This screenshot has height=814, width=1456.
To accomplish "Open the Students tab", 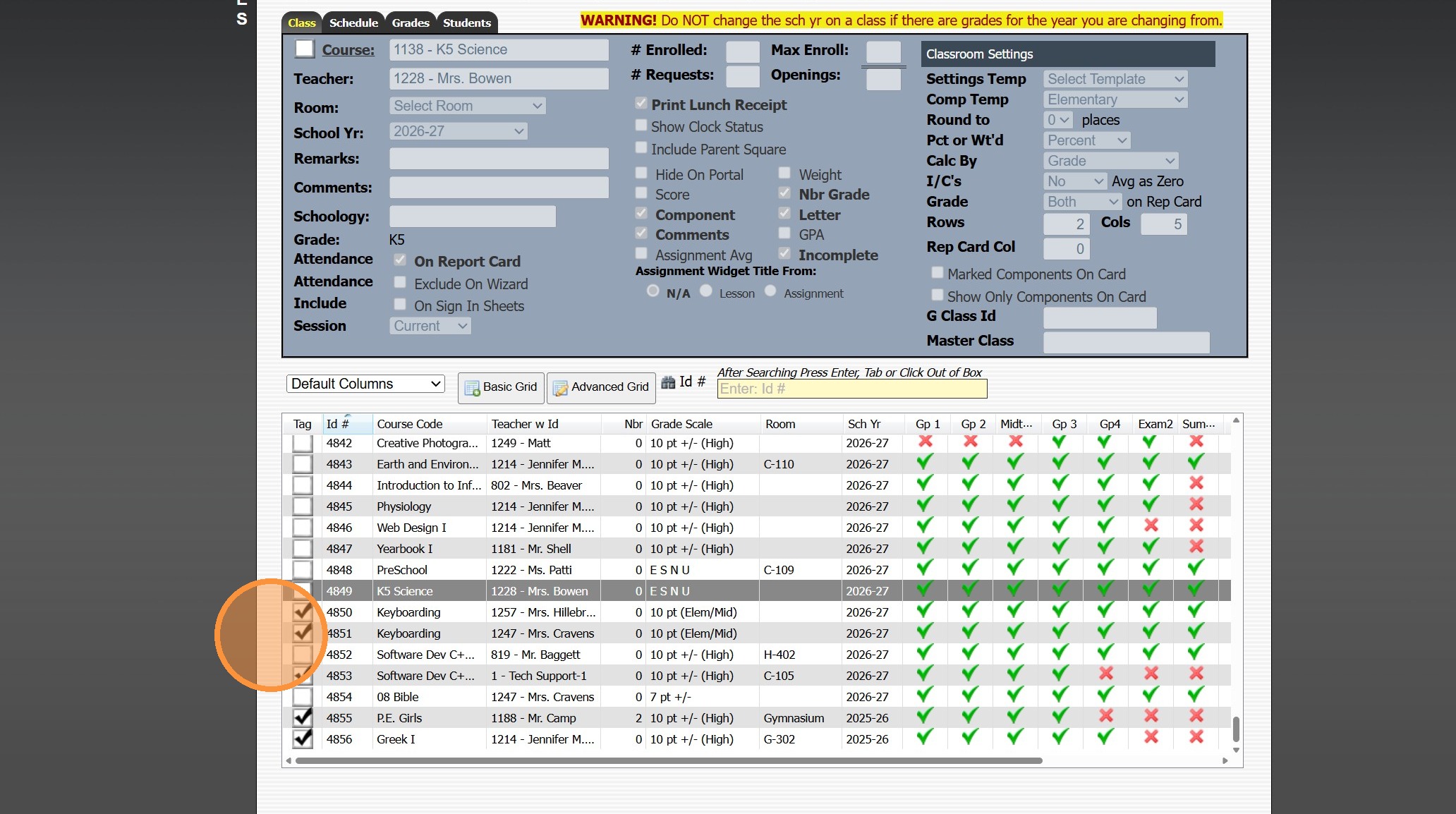I will tap(466, 23).
